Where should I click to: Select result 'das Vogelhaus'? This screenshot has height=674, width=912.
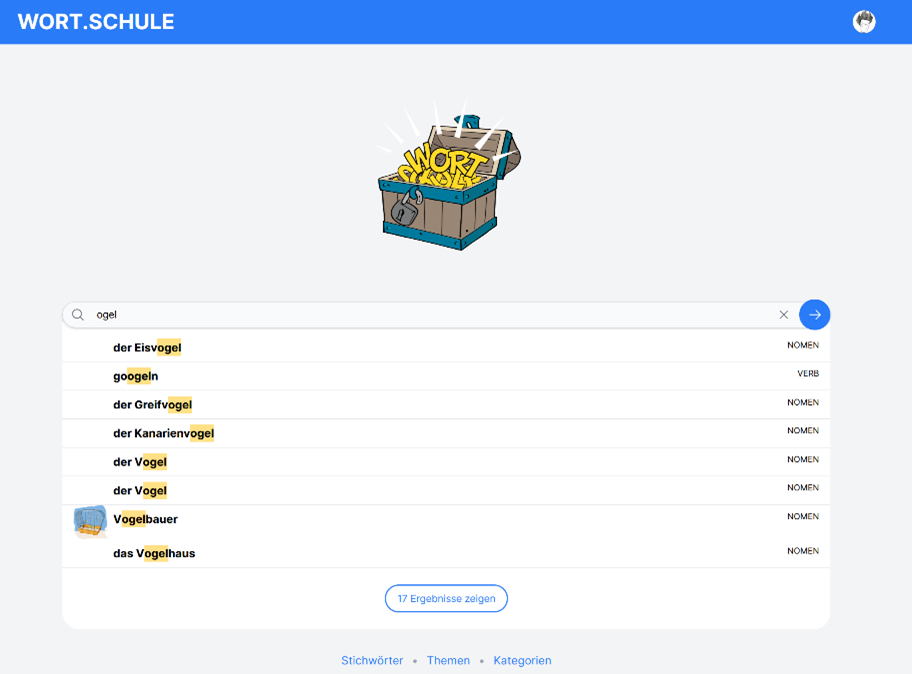(446, 553)
